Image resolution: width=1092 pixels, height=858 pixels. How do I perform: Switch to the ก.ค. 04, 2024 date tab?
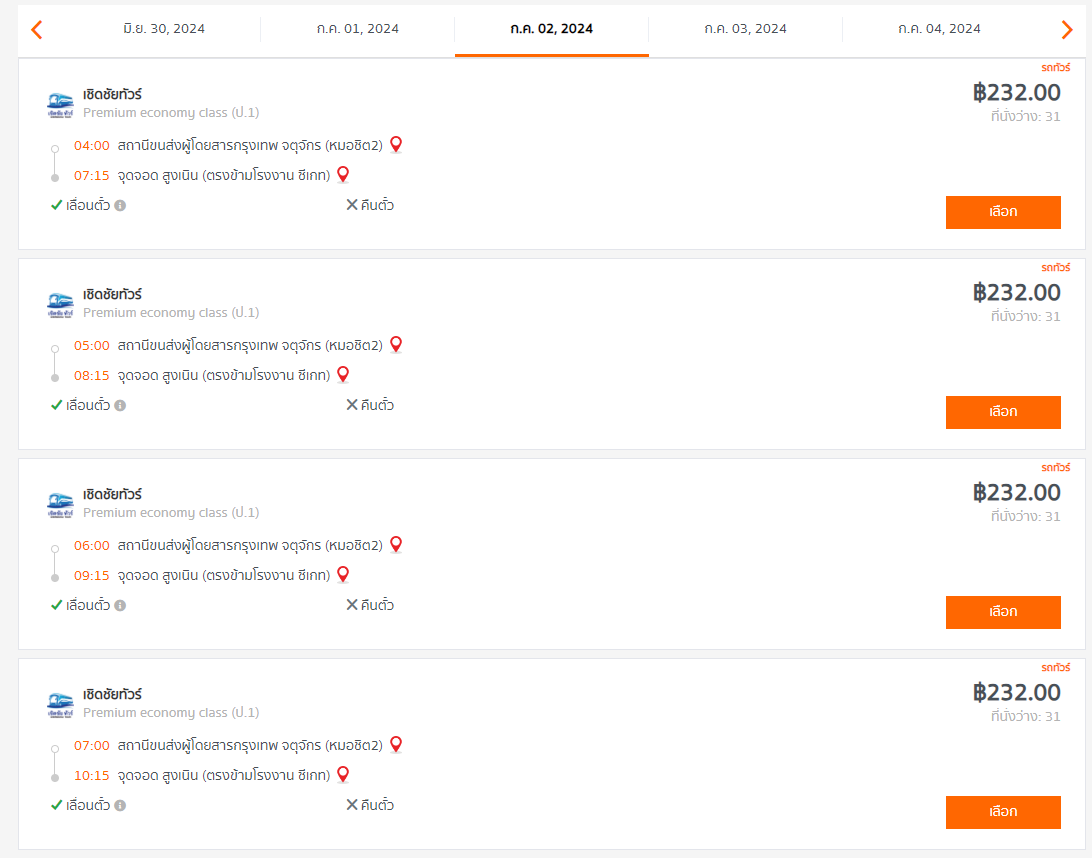click(939, 29)
